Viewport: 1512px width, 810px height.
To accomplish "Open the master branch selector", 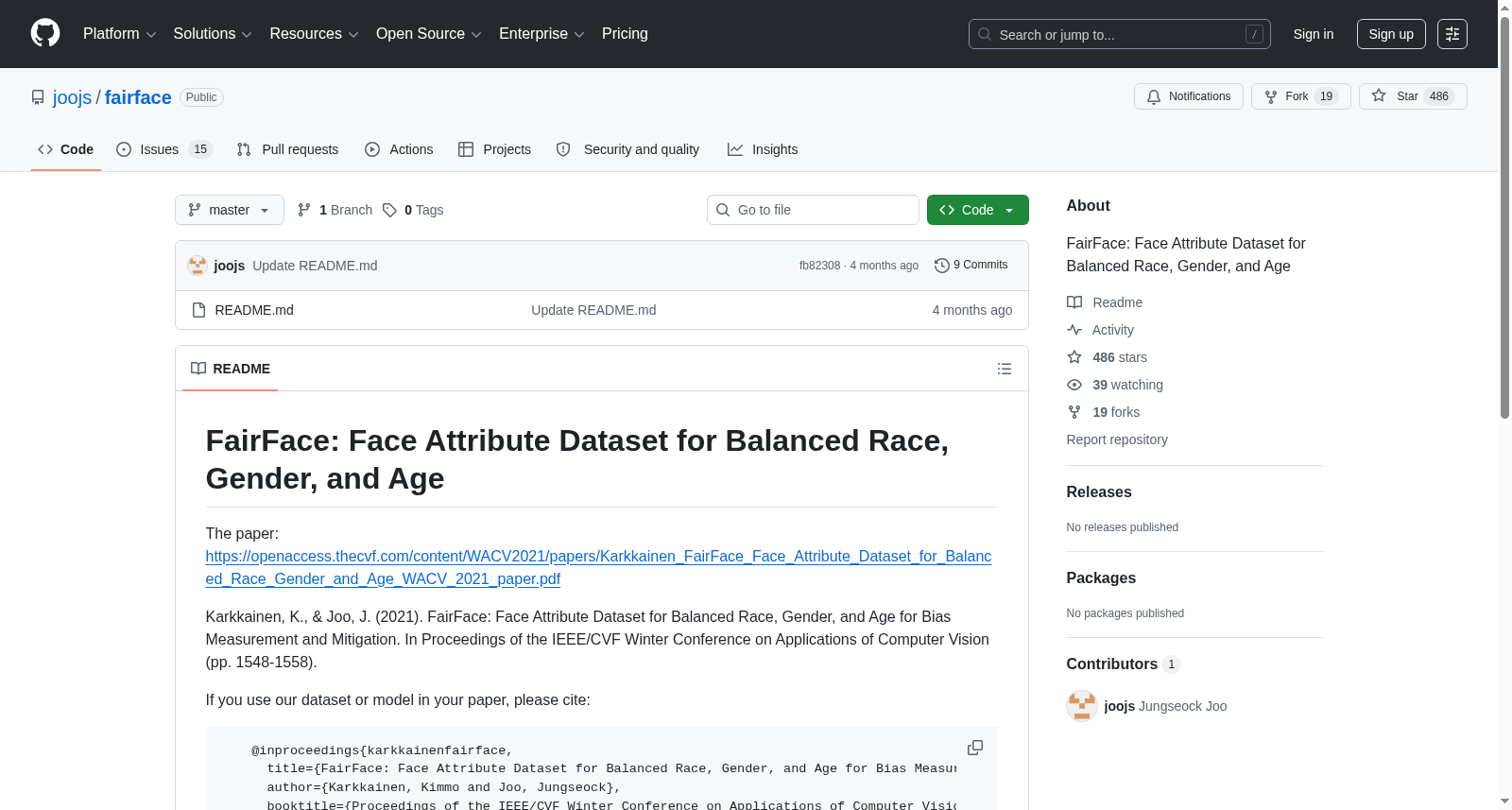I will click(x=230, y=210).
